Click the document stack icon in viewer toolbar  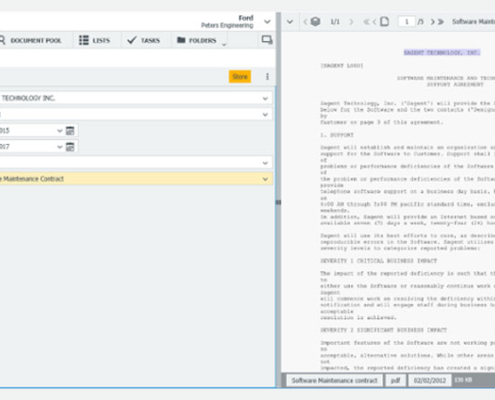coord(315,22)
